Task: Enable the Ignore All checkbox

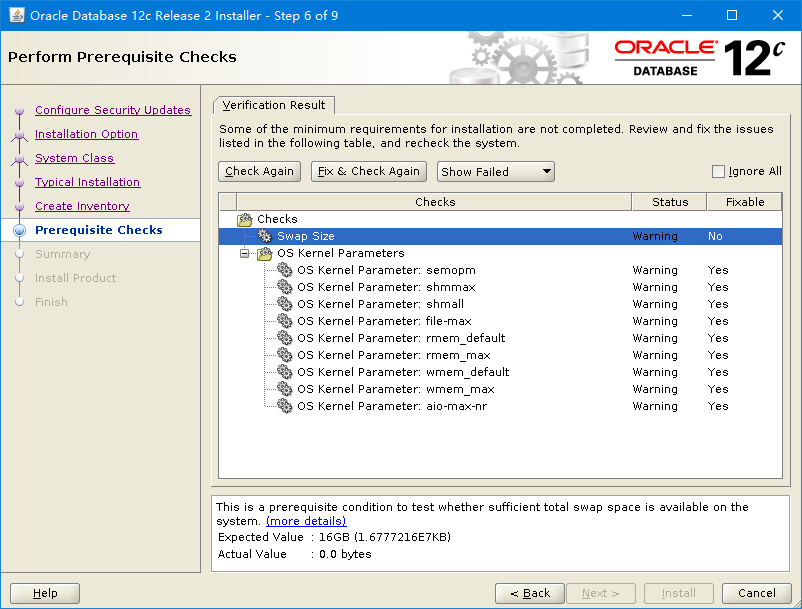Action: pyautogui.click(x=718, y=171)
